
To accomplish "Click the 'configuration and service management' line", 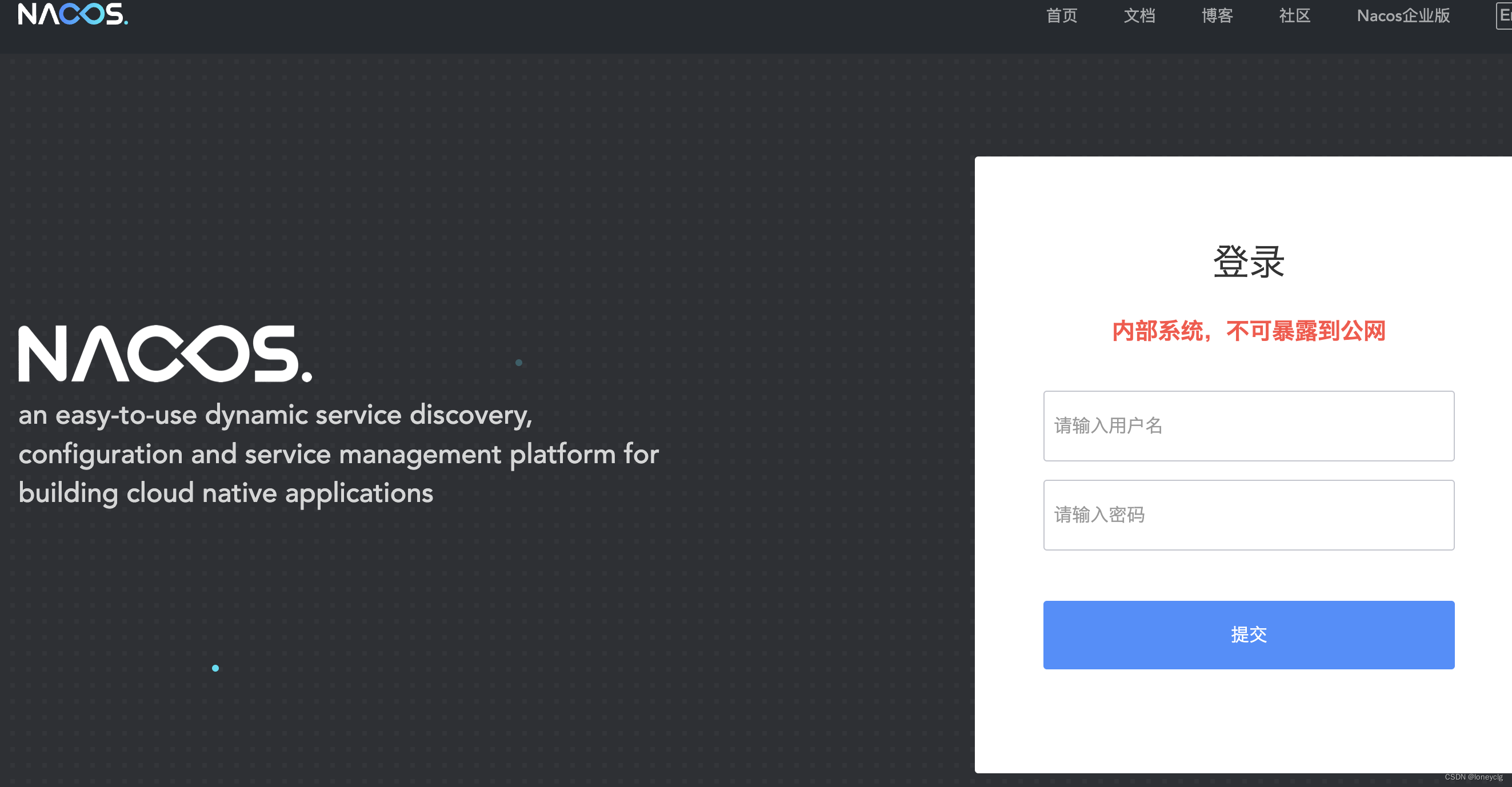I will (338, 455).
